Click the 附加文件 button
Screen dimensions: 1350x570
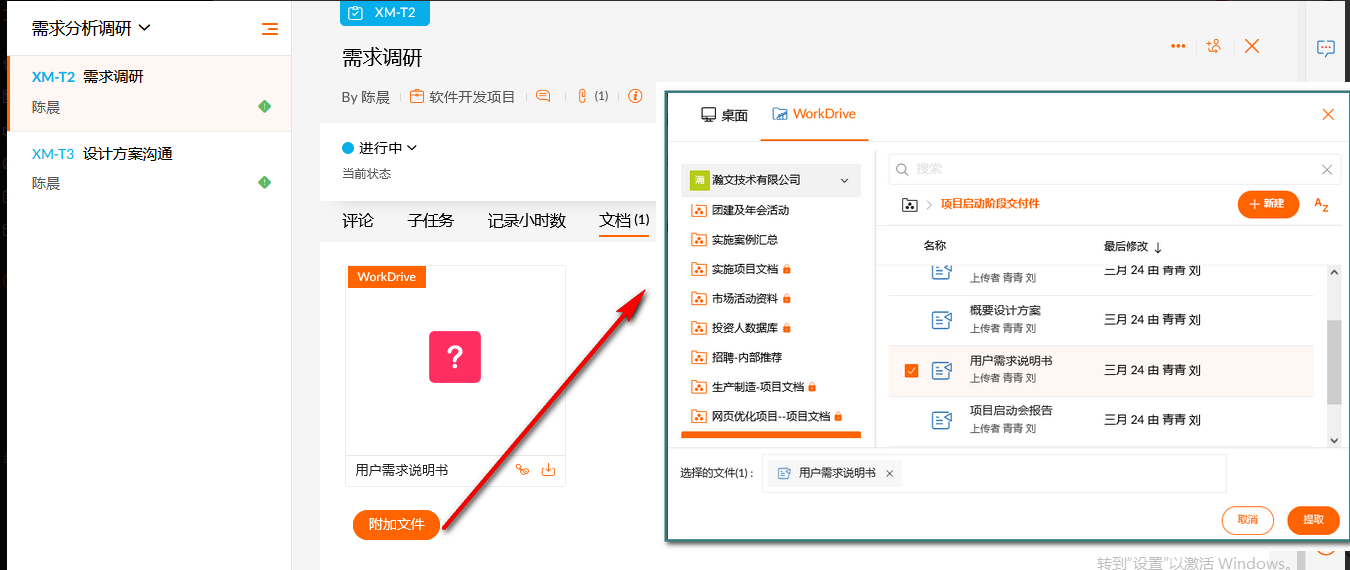(397, 524)
